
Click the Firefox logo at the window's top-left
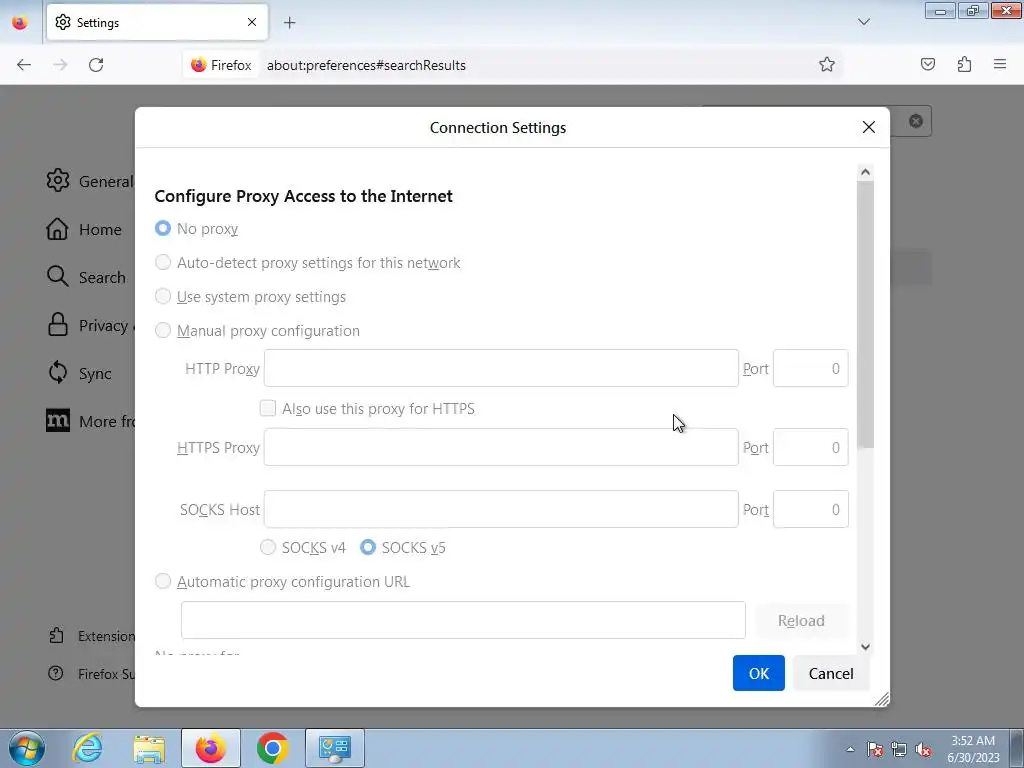click(20, 22)
